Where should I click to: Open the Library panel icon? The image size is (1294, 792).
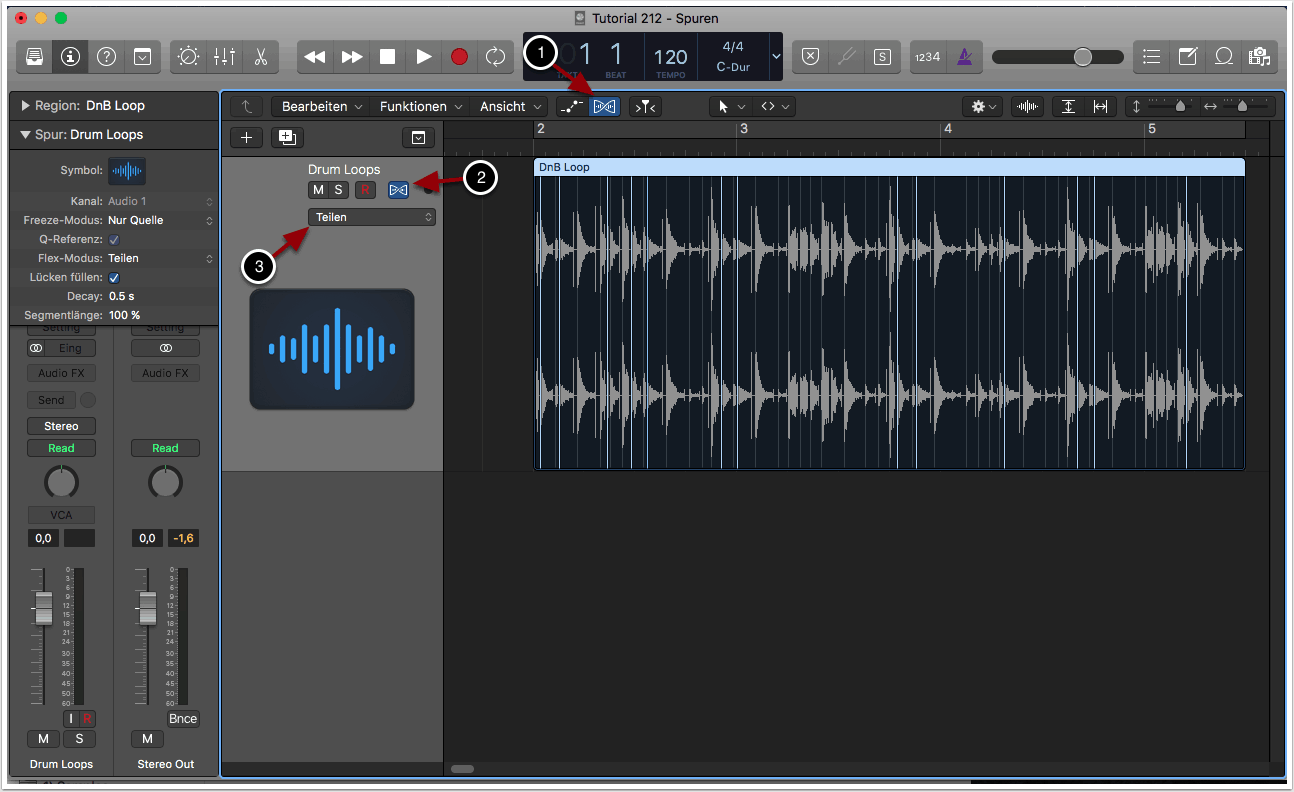[x=35, y=57]
